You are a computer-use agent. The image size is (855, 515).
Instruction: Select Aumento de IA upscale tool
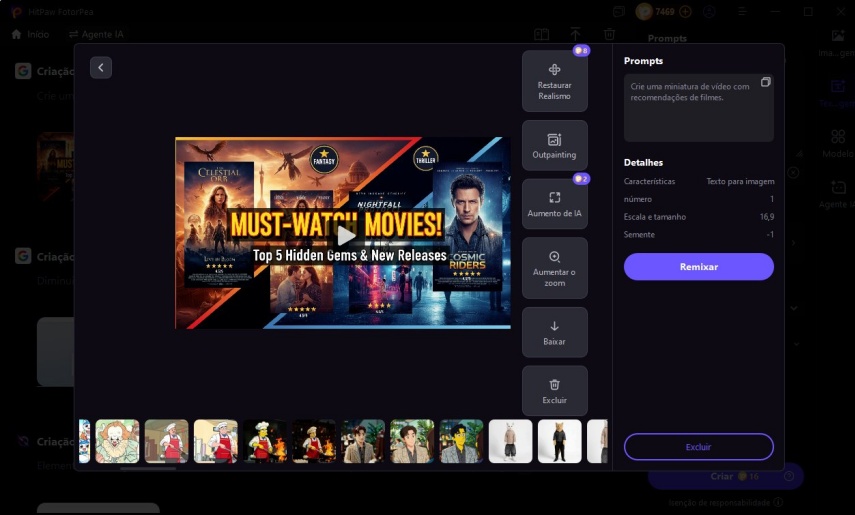pyautogui.click(x=555, y=204)
